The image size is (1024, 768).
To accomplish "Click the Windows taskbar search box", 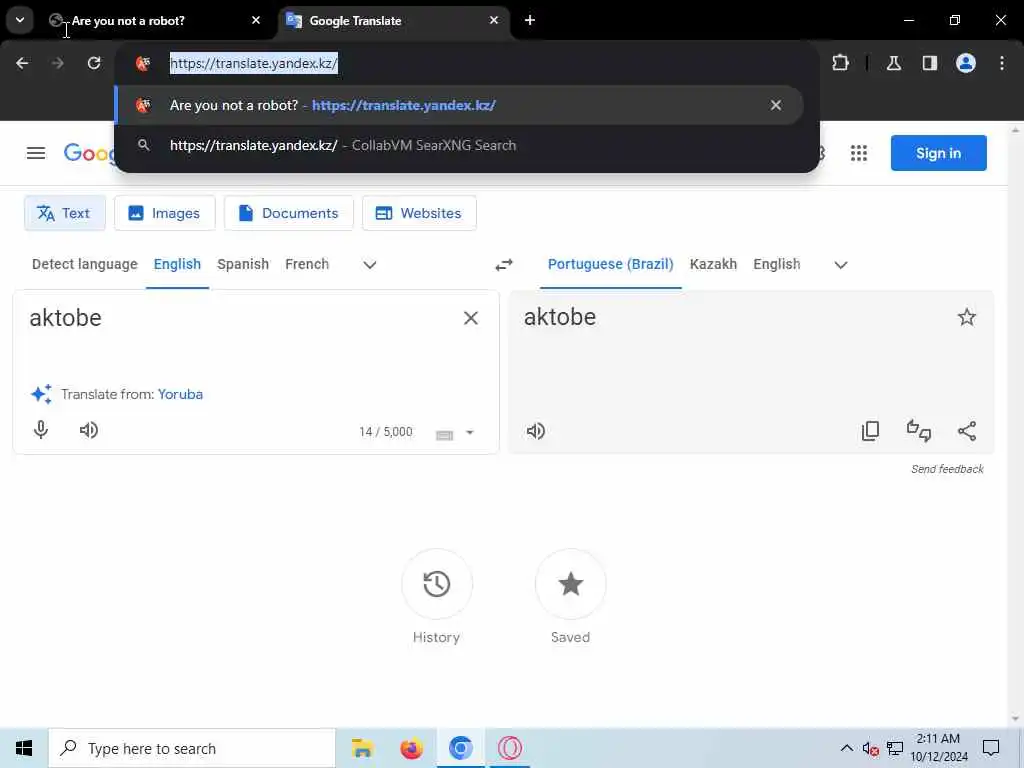I will click(191, 748).
